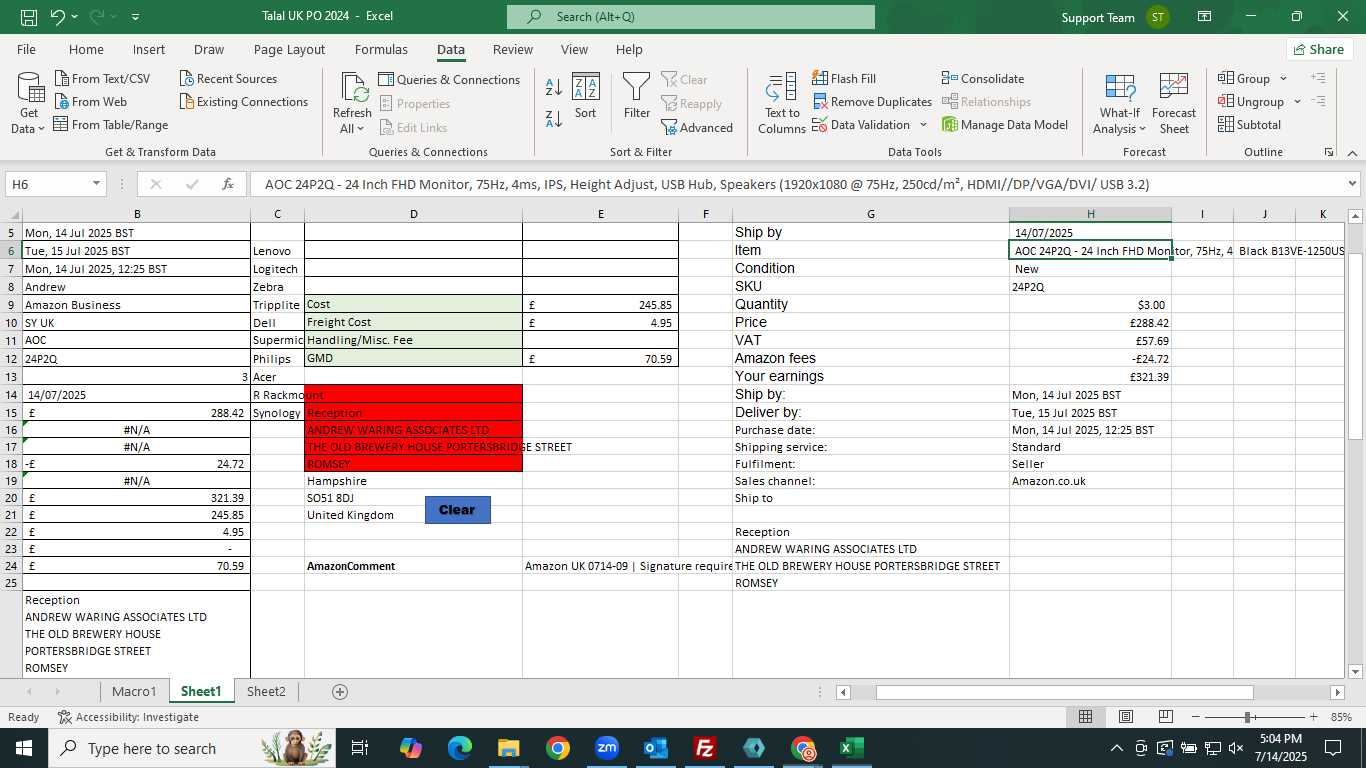This screenshot has width=1366, height=768.
Task: Collapse the ribbon
Action: coord(1352,152)
